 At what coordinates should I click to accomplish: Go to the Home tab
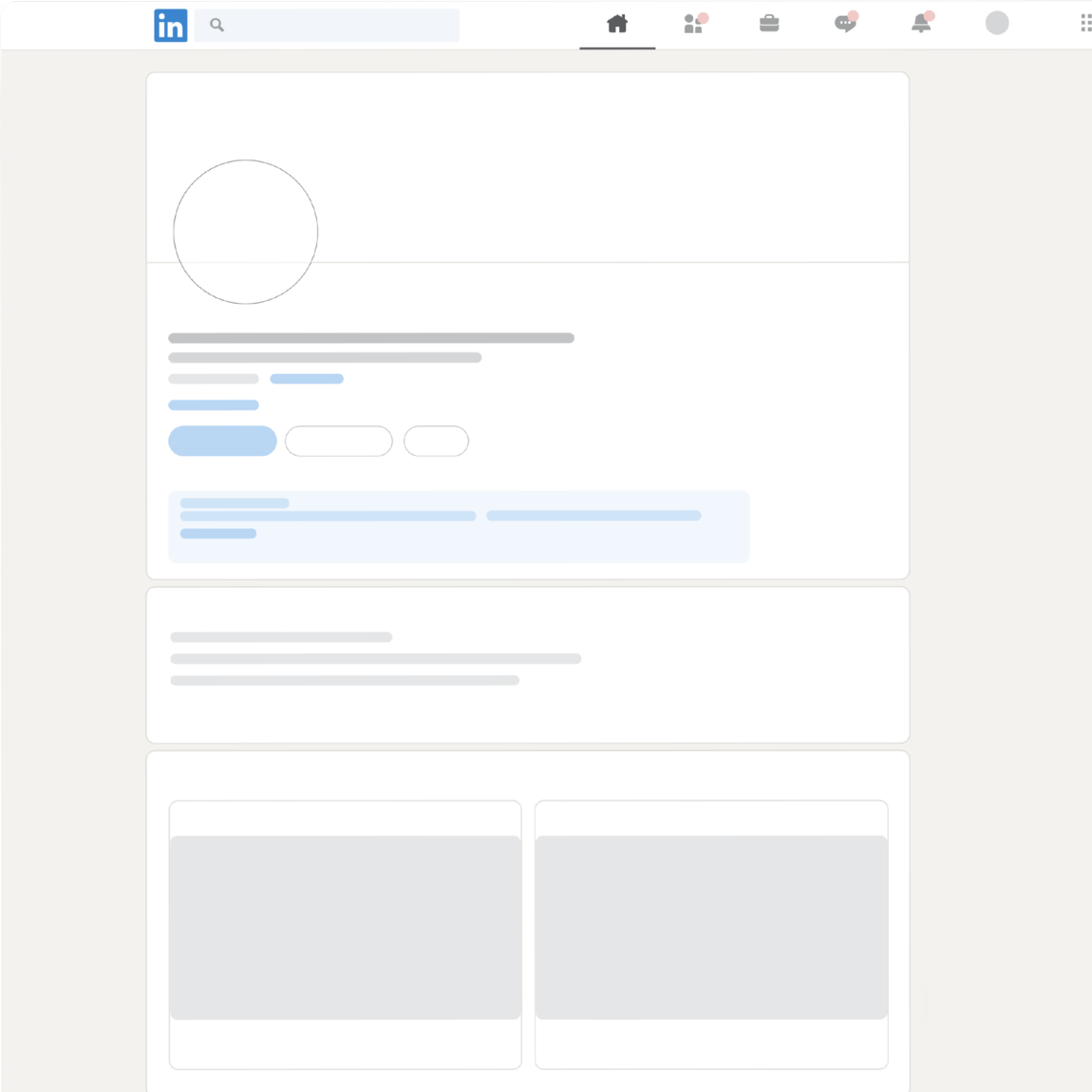click(x=617, y=24)
